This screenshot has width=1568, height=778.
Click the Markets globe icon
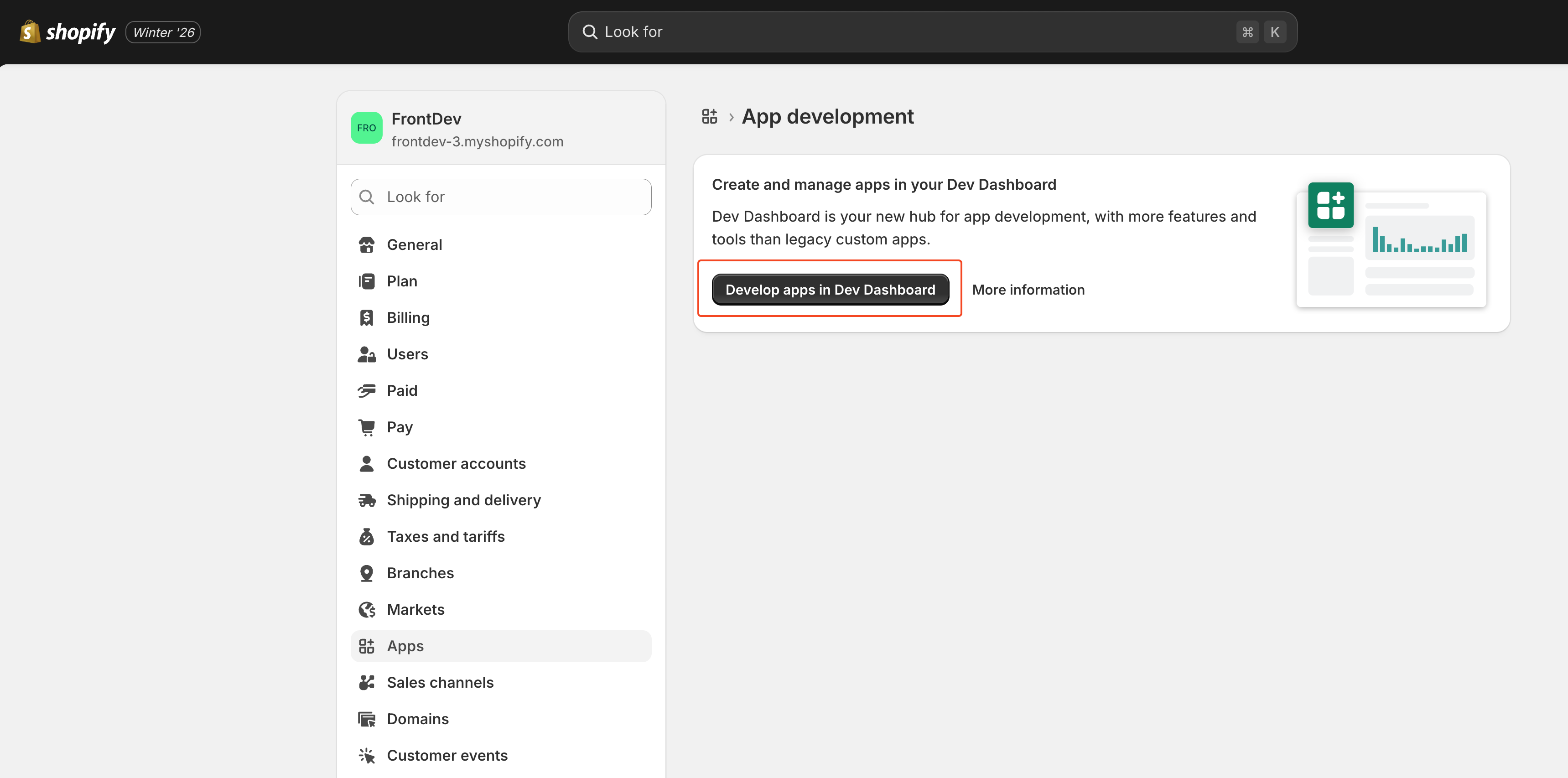[x=366, y=609]
